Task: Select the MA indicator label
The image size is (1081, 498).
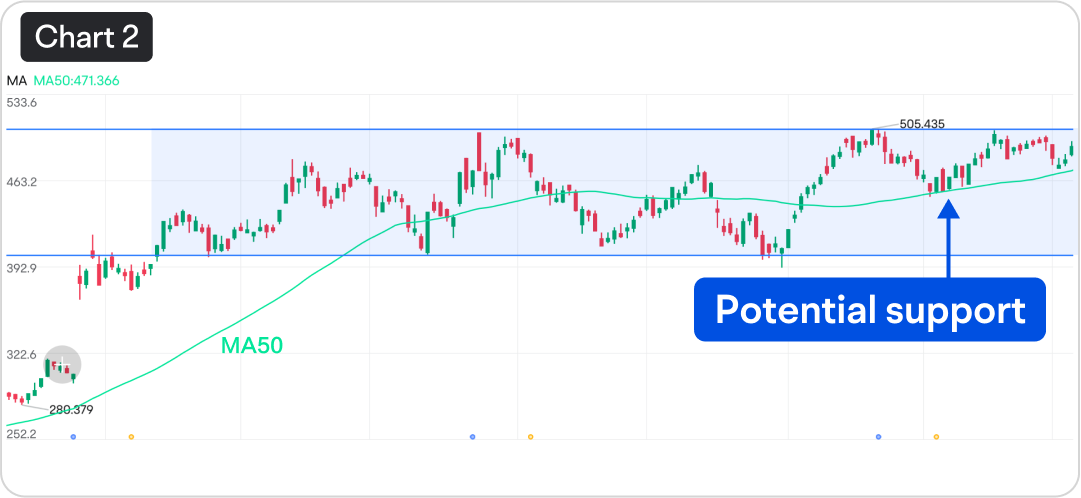Action: [17, 81]
